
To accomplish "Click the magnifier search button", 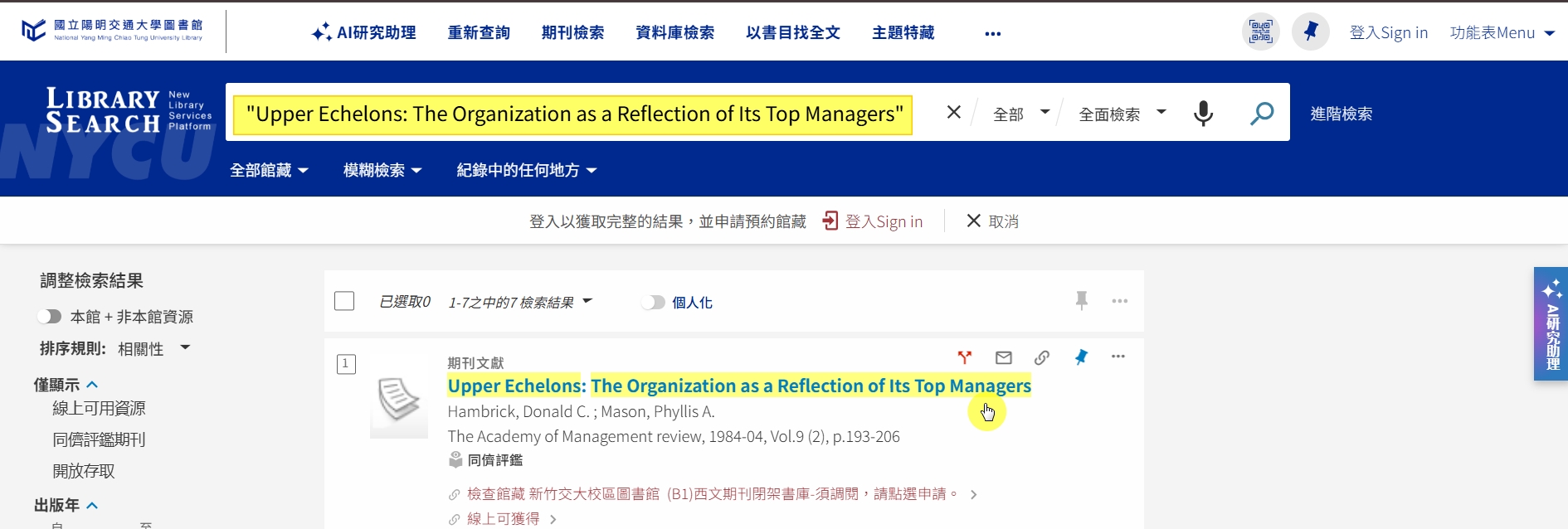I will pyautogui.click(x=1261, y=113).
